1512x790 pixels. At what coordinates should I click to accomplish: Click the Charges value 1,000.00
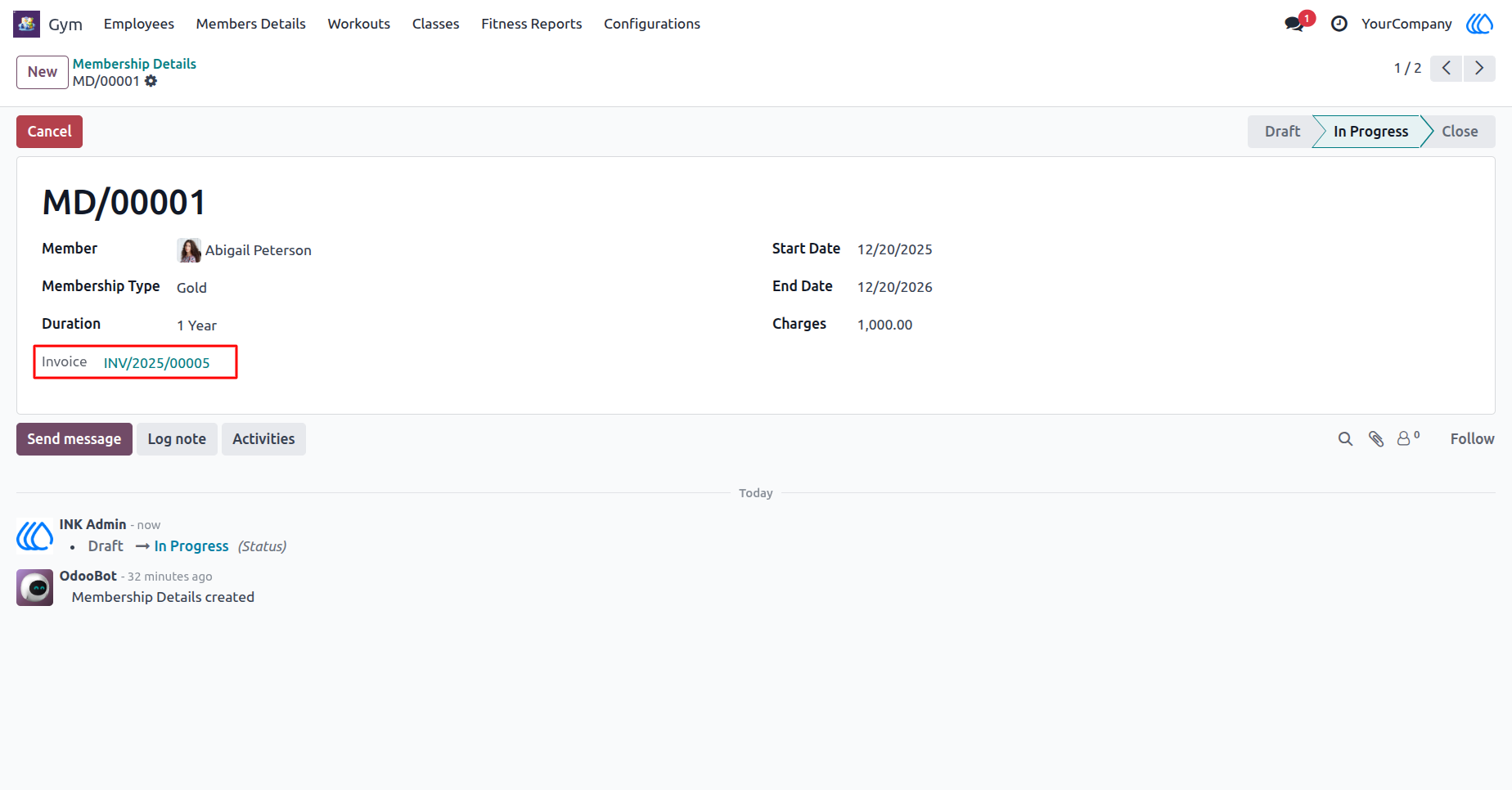pos(884,325)
